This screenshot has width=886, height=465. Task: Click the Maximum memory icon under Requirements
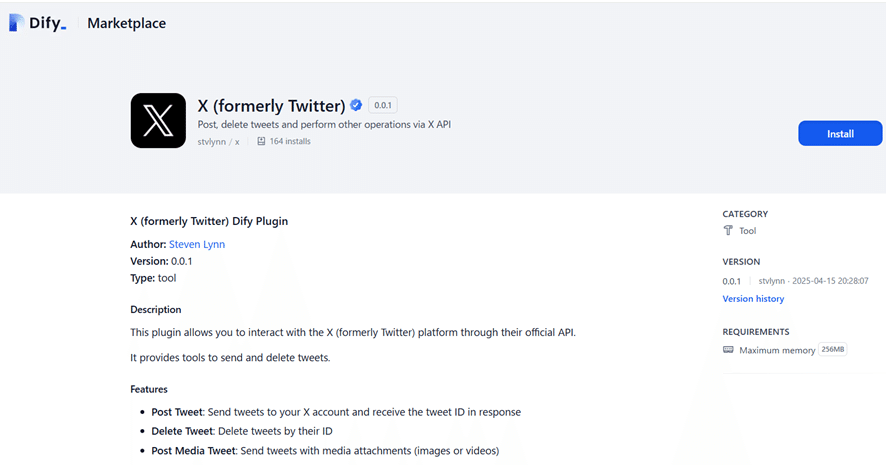(728, 350)
